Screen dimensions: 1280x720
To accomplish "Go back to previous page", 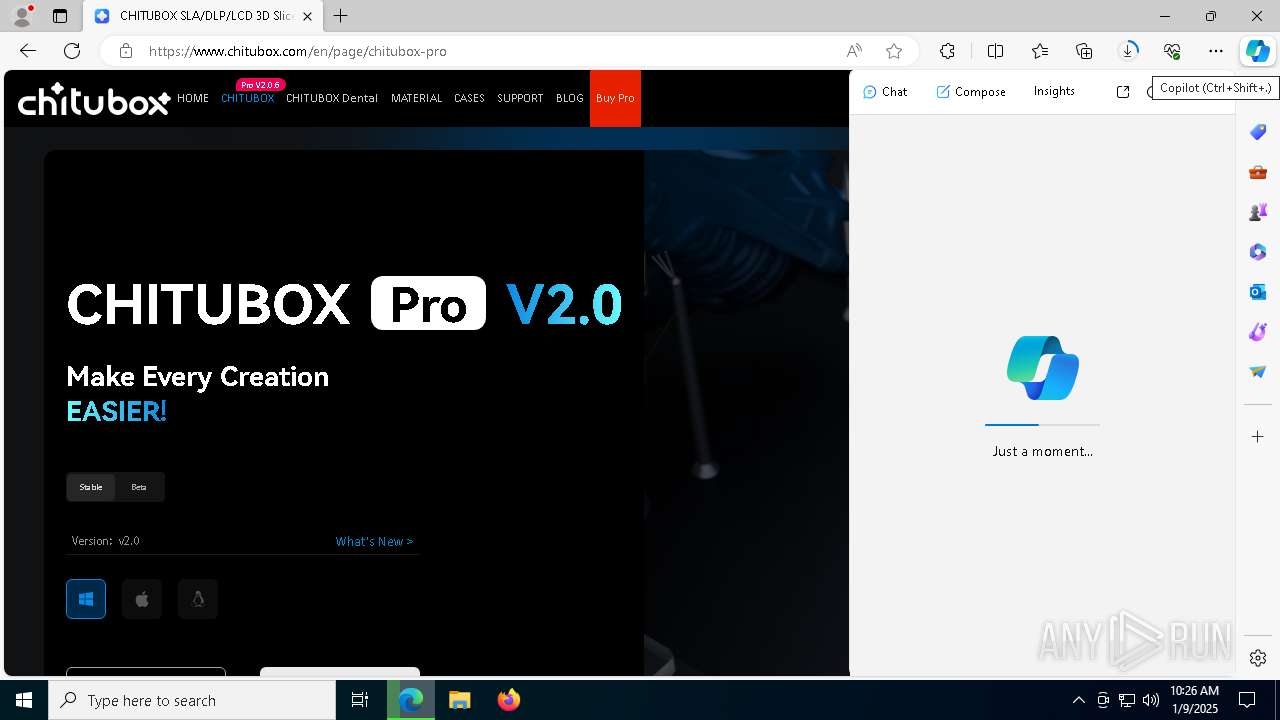I will (x=28, y=51).
